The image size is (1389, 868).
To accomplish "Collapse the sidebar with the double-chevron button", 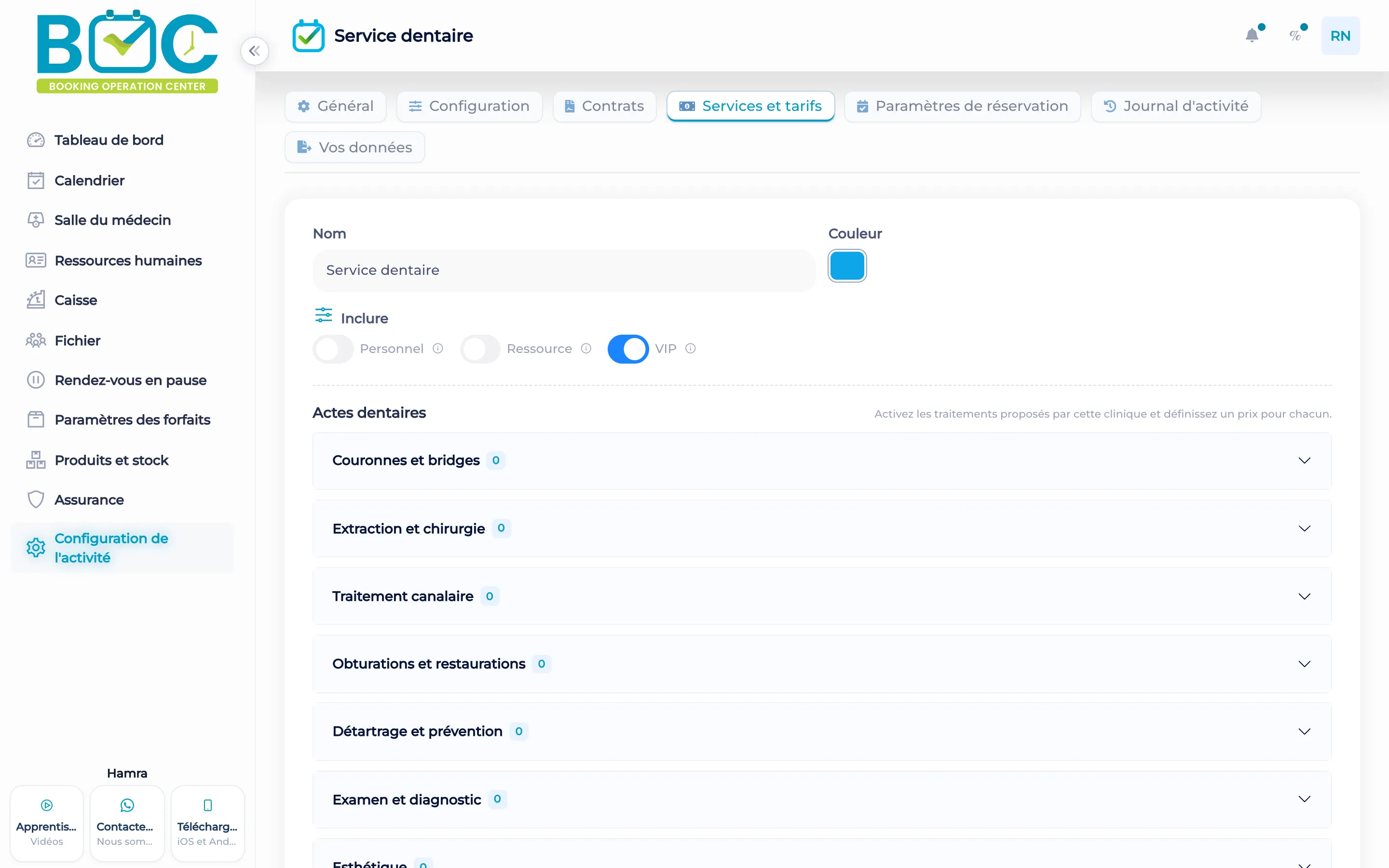I will [254, 51].
